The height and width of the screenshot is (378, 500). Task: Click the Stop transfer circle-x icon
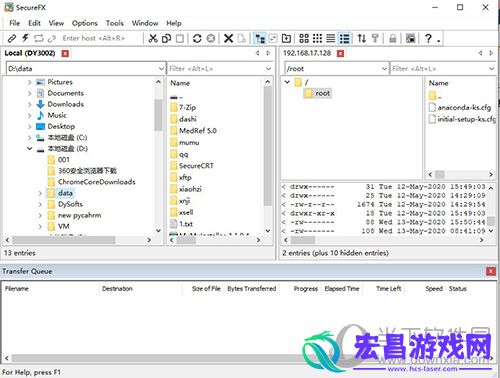pos(211,38)
